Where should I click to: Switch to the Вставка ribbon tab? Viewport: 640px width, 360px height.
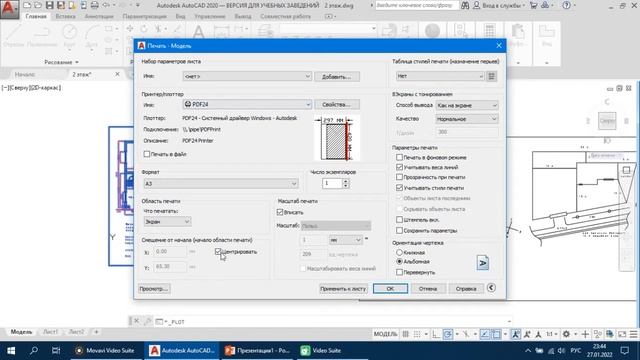tap(65, 16)
